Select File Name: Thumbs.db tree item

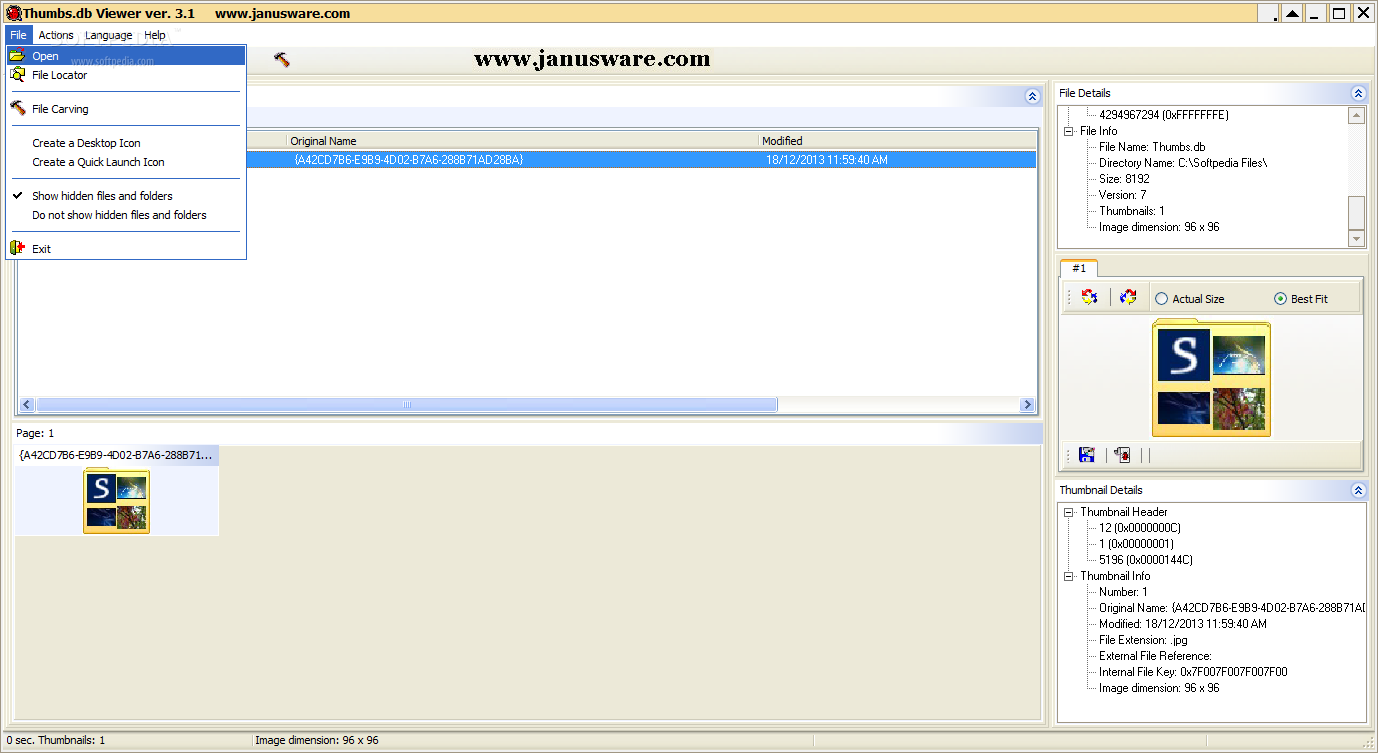coord(1152,147)
